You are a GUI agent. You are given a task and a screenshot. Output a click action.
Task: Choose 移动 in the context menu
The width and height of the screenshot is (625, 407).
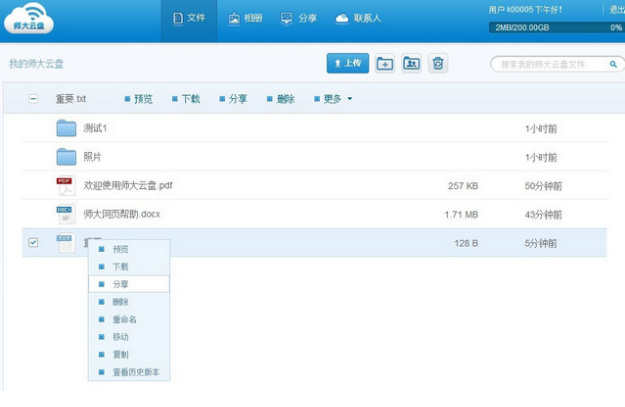coord(129,337)
